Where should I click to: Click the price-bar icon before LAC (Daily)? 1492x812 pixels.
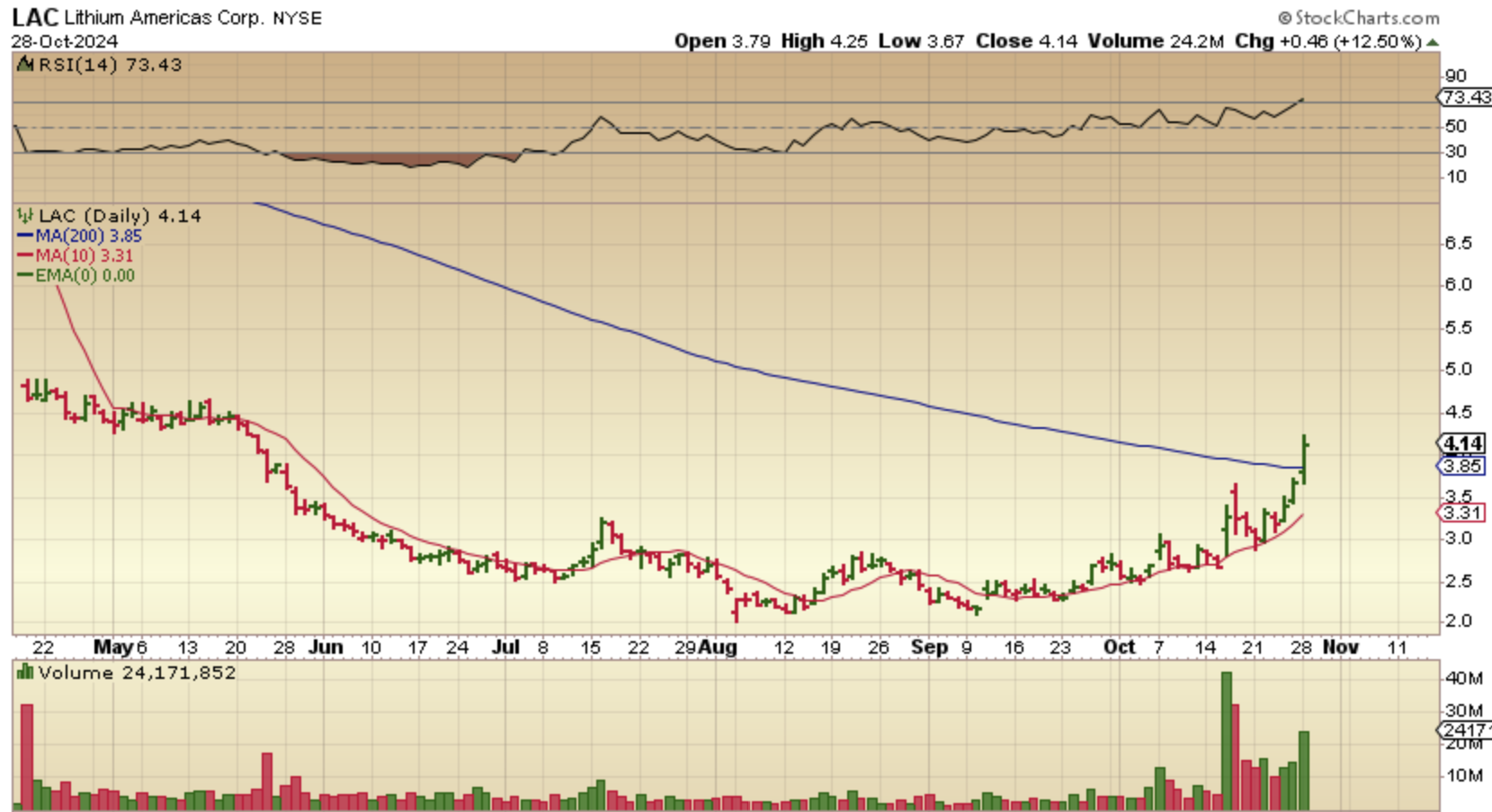pos(25,216)
